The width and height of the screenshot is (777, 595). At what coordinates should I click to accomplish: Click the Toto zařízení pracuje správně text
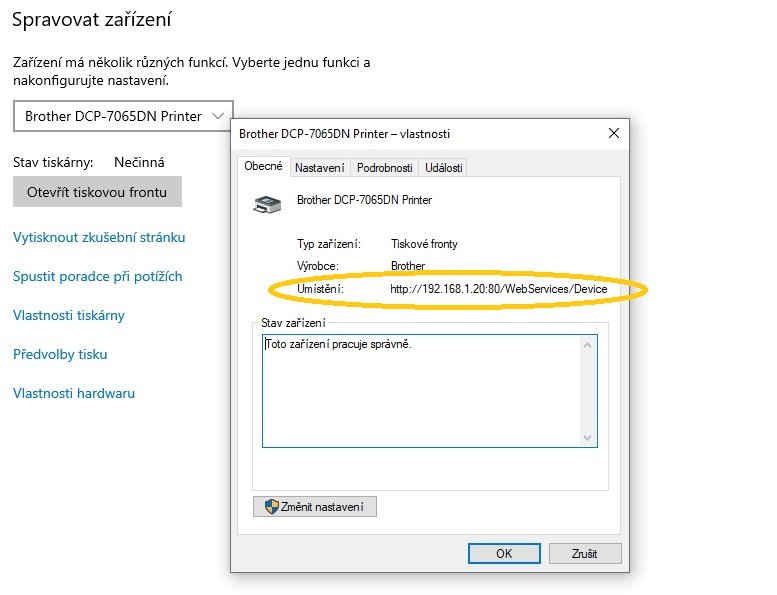pos(338,344)
